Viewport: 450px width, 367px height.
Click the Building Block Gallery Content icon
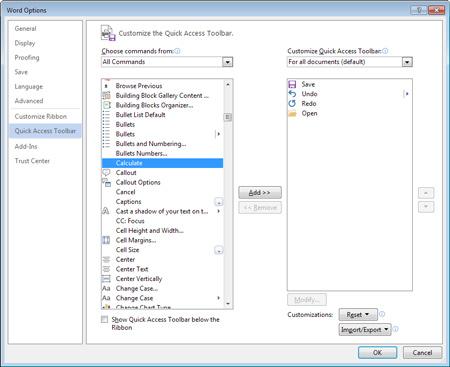click(x=106, y=96)
